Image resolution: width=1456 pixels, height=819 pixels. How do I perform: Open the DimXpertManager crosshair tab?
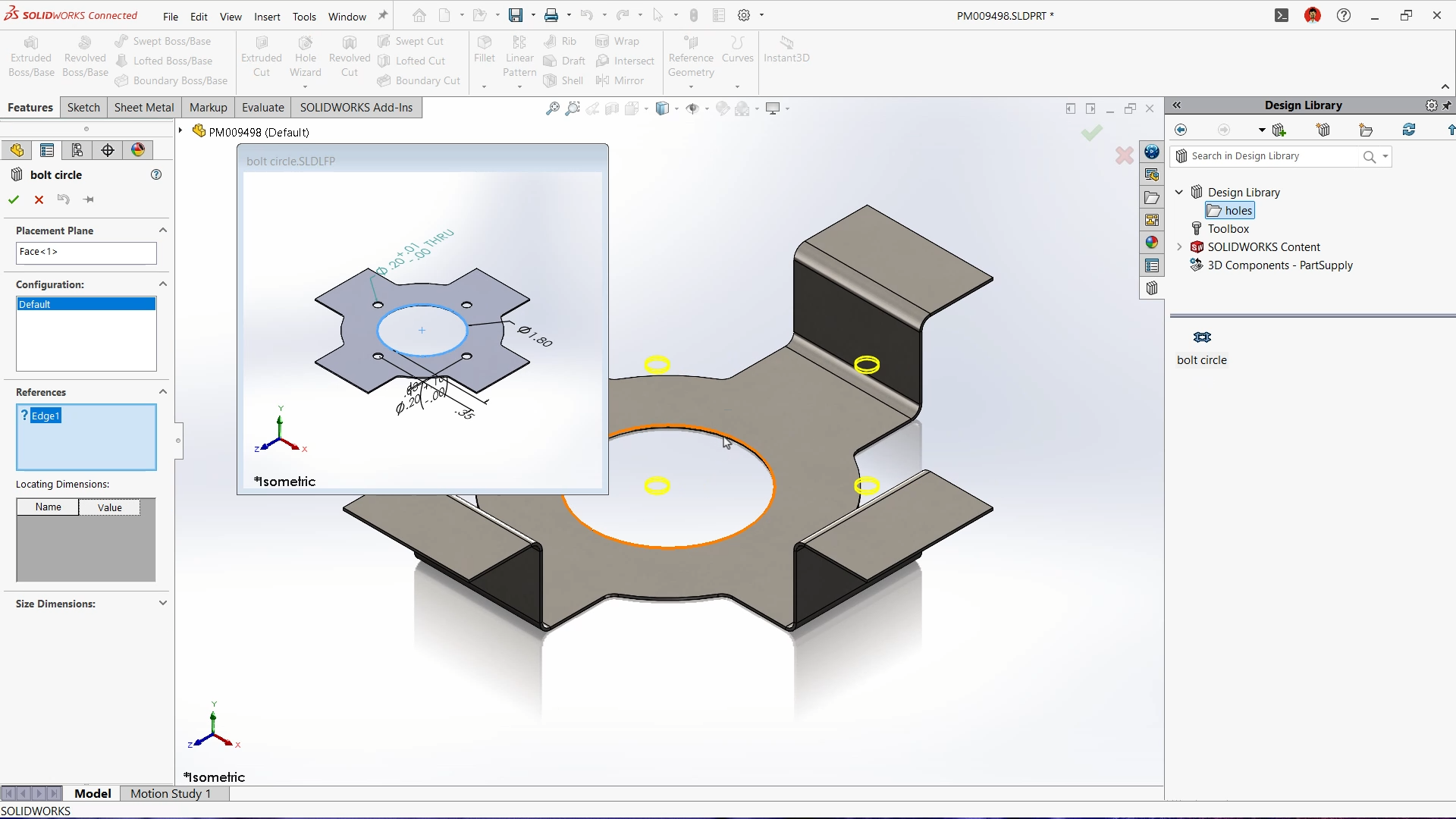108,150
